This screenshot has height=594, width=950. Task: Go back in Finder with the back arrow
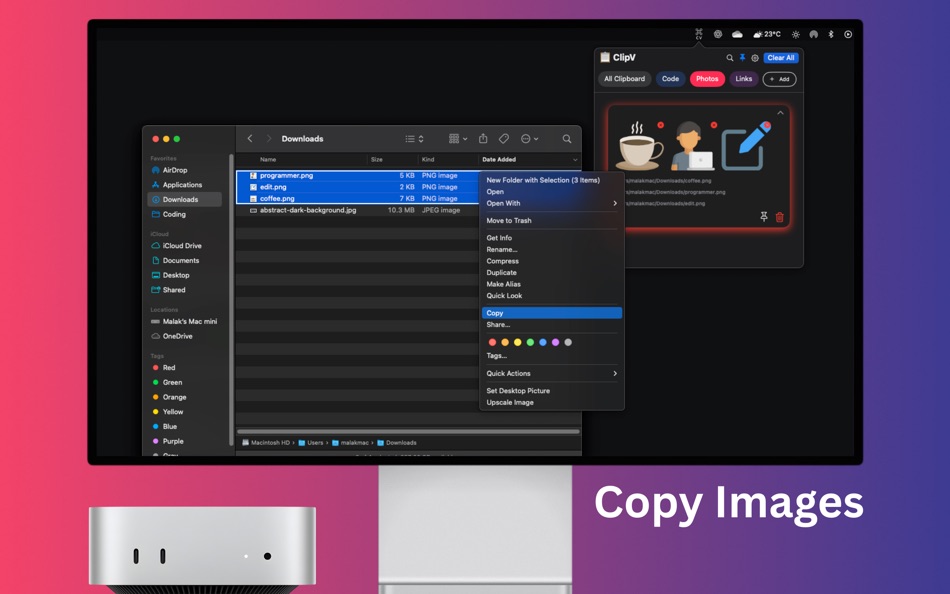250,139
